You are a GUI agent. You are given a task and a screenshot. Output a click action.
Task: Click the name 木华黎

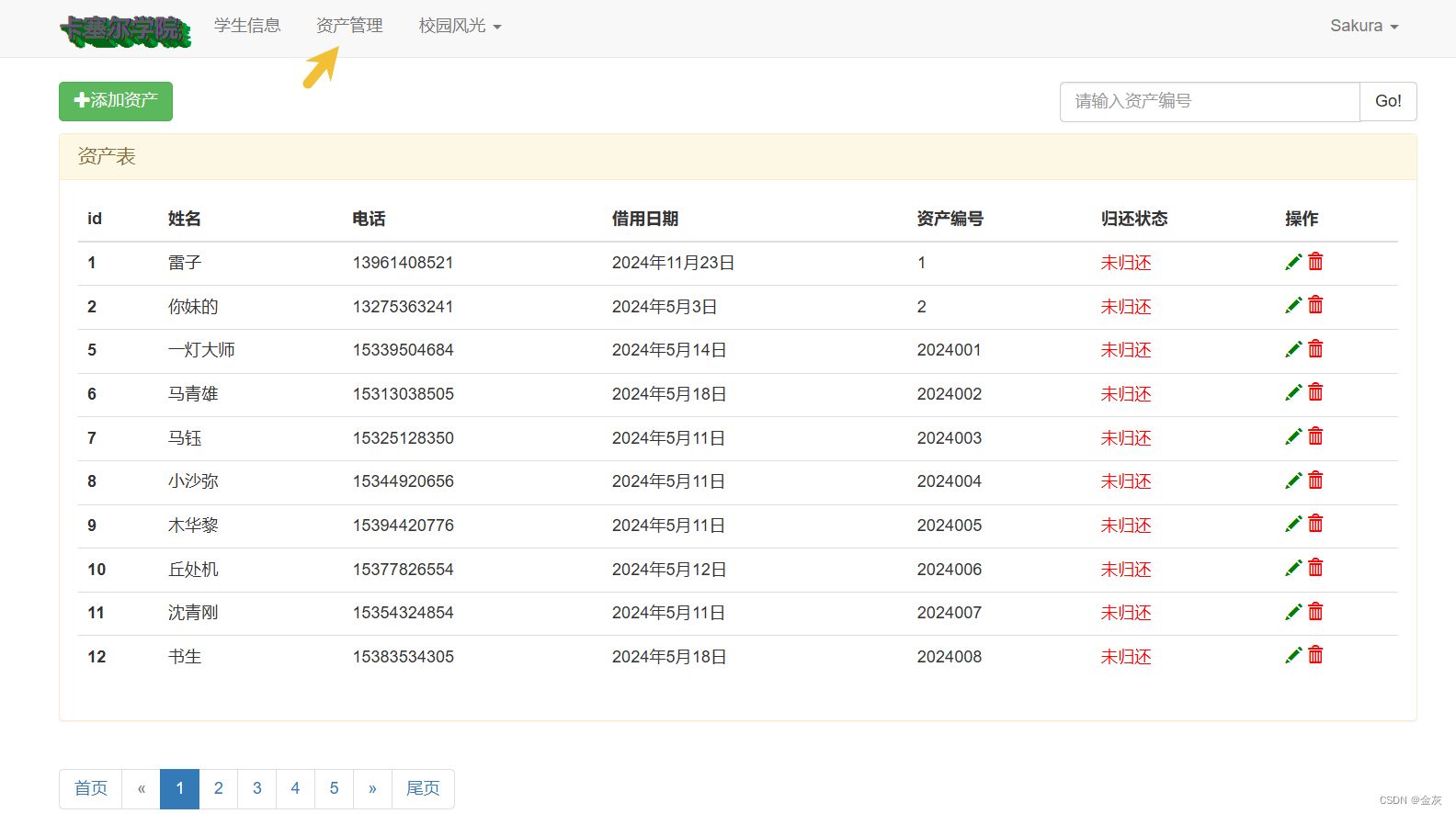pos(193,526)
